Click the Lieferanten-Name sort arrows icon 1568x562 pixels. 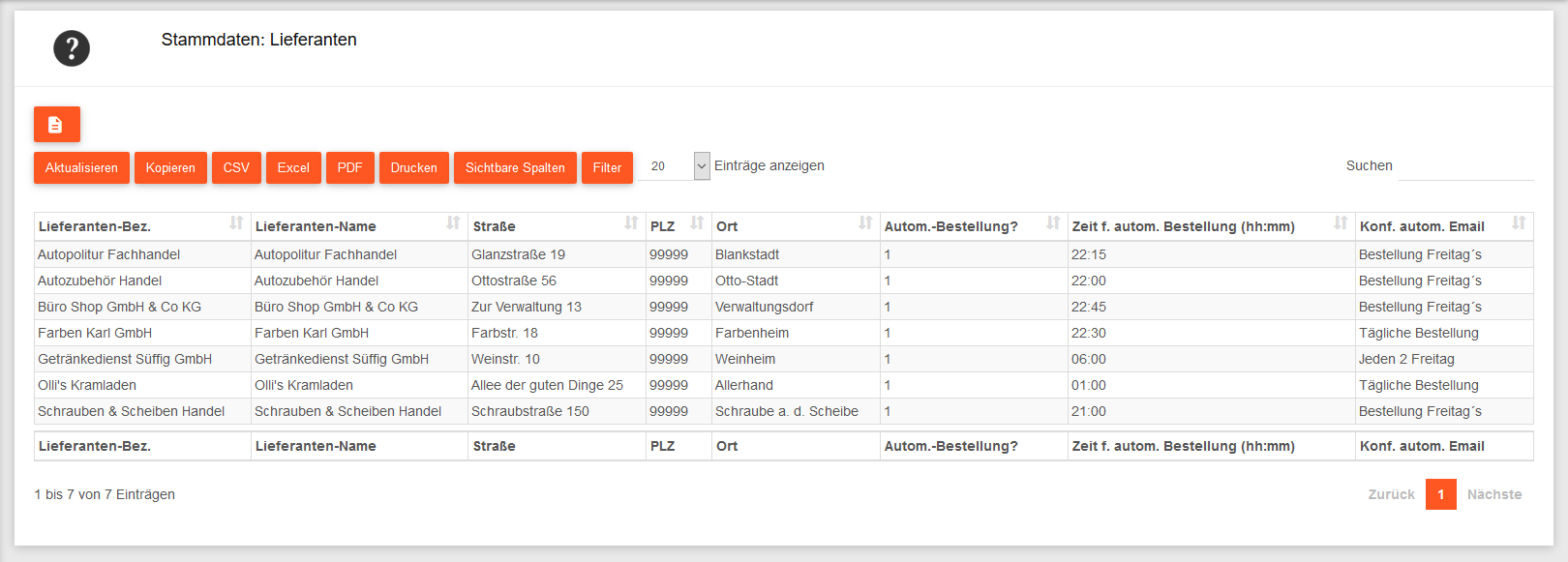(453, 223)
